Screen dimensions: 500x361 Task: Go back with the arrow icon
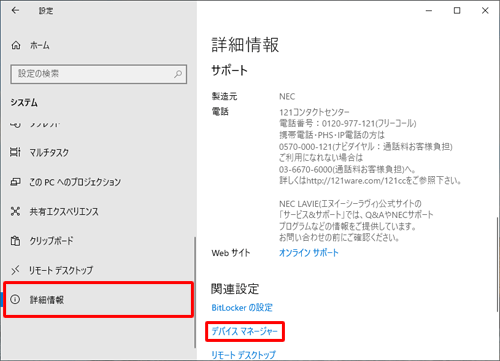15,11
